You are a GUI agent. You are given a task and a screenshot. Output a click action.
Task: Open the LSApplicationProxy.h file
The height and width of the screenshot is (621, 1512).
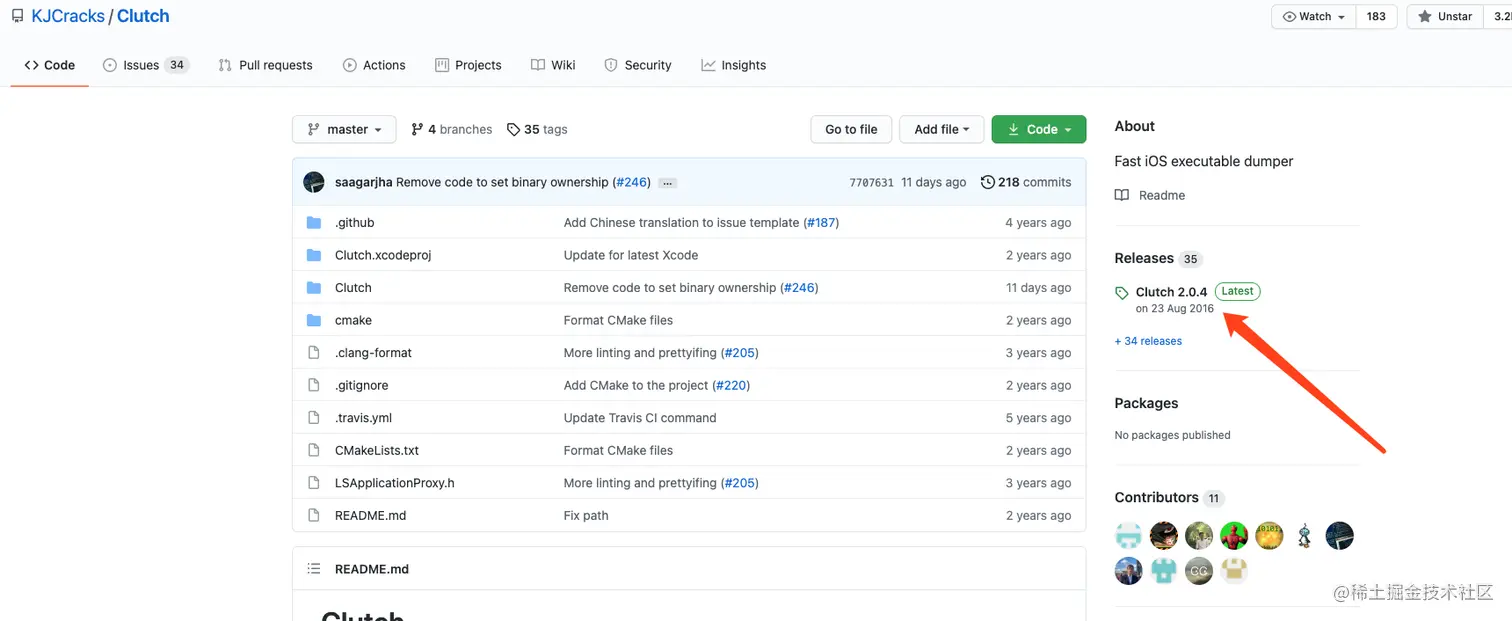[x=395, y=483]
